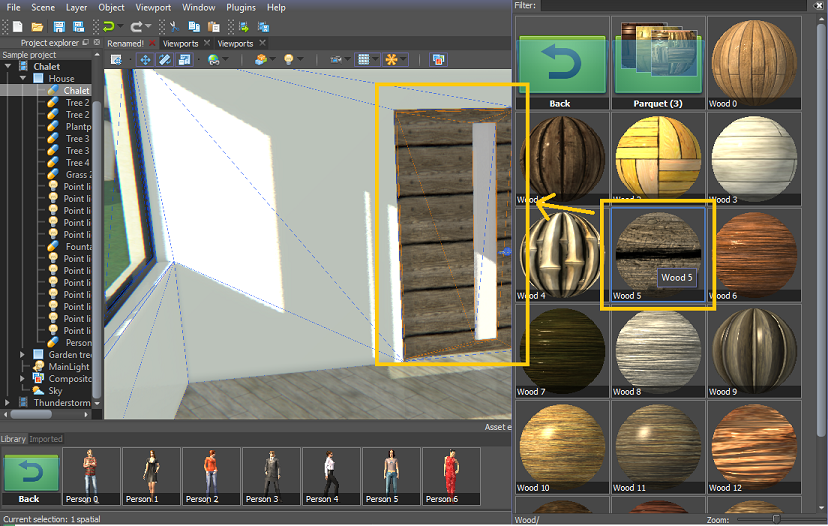This screenshot has width=828, height=526.
Task: Select the Move tool in viewport toolbar
Action: click(x=144, y=60)
